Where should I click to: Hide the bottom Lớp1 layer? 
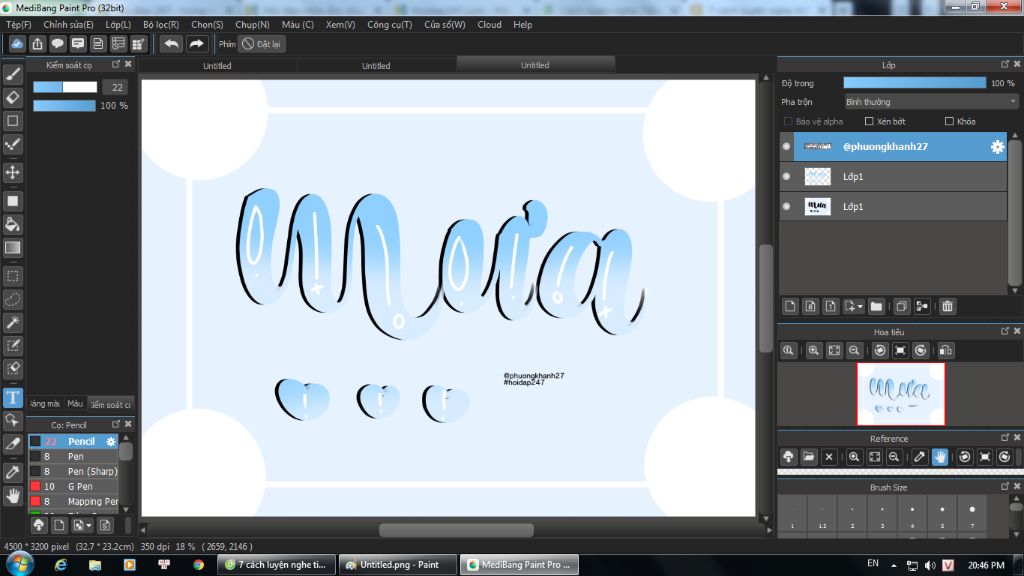tap(786, 206)
